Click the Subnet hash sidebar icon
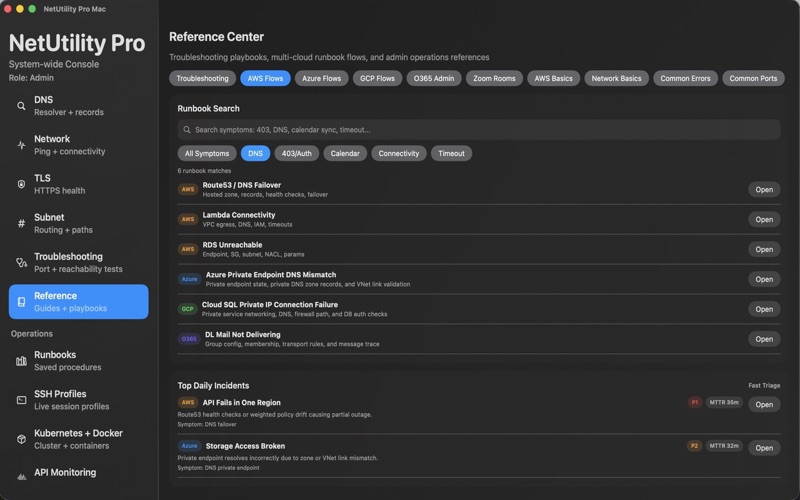 click(x=21, y=223)
